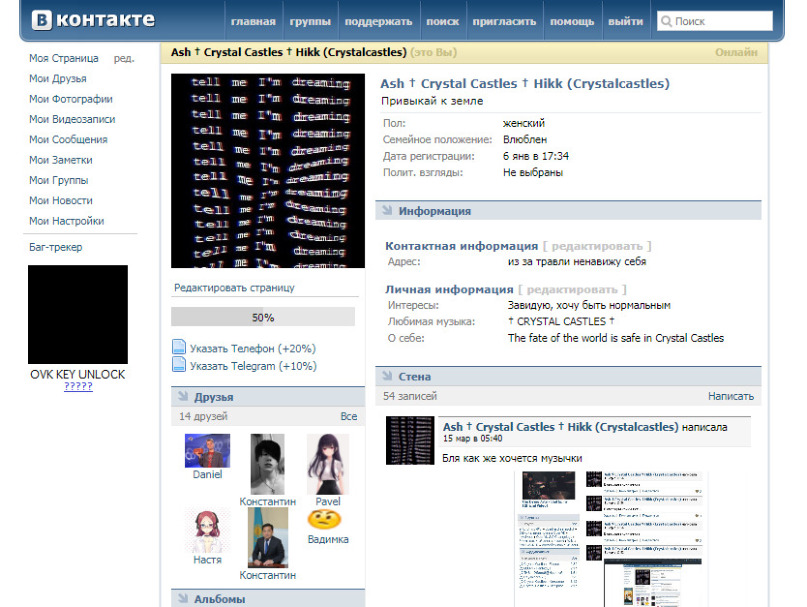Open the группы top menu item
807x607 pixels.
pyautogui.click(x=311, y=21)
